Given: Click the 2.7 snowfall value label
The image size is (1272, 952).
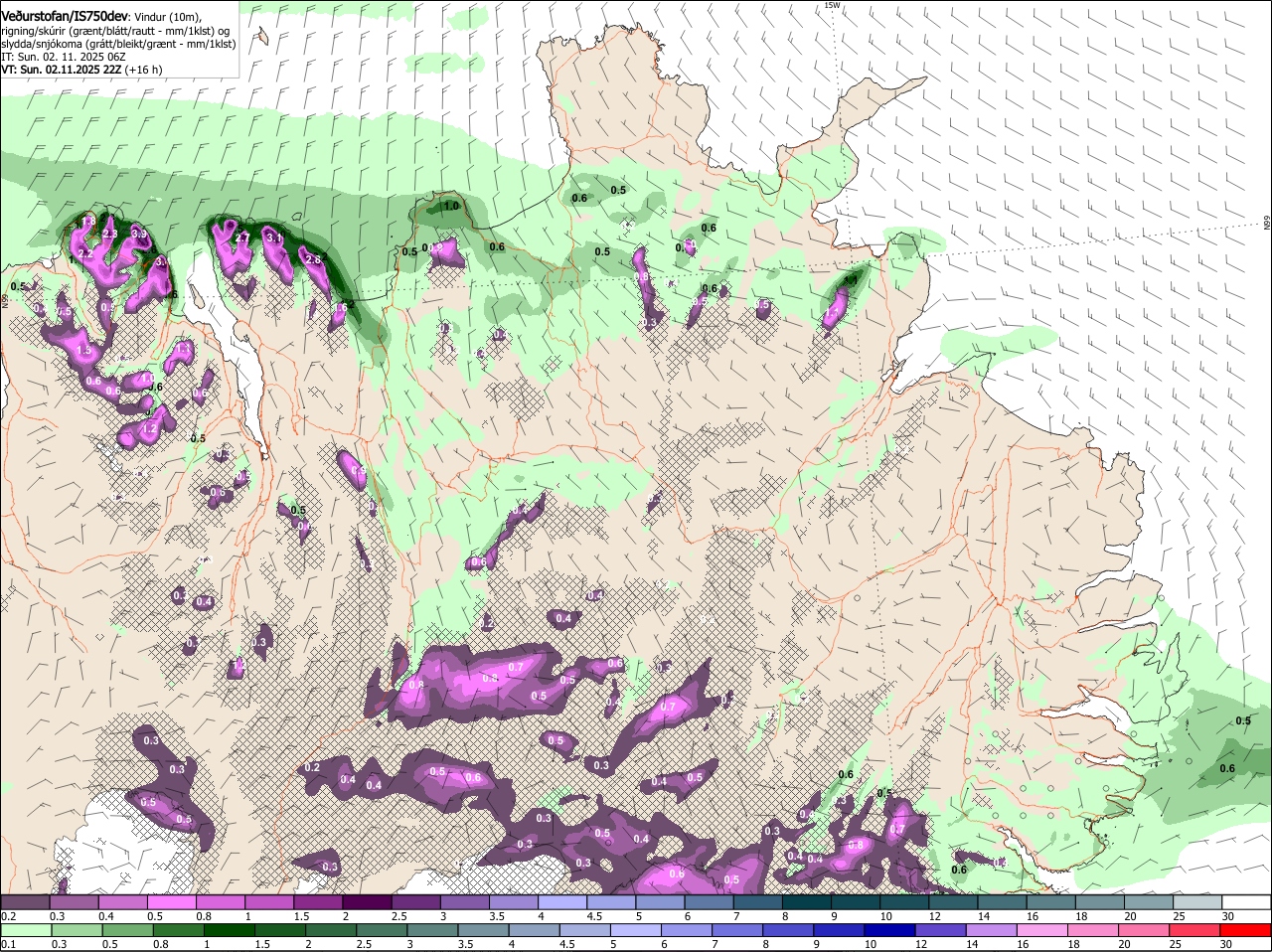Looking at the screenshot, I should coord(241,238).
